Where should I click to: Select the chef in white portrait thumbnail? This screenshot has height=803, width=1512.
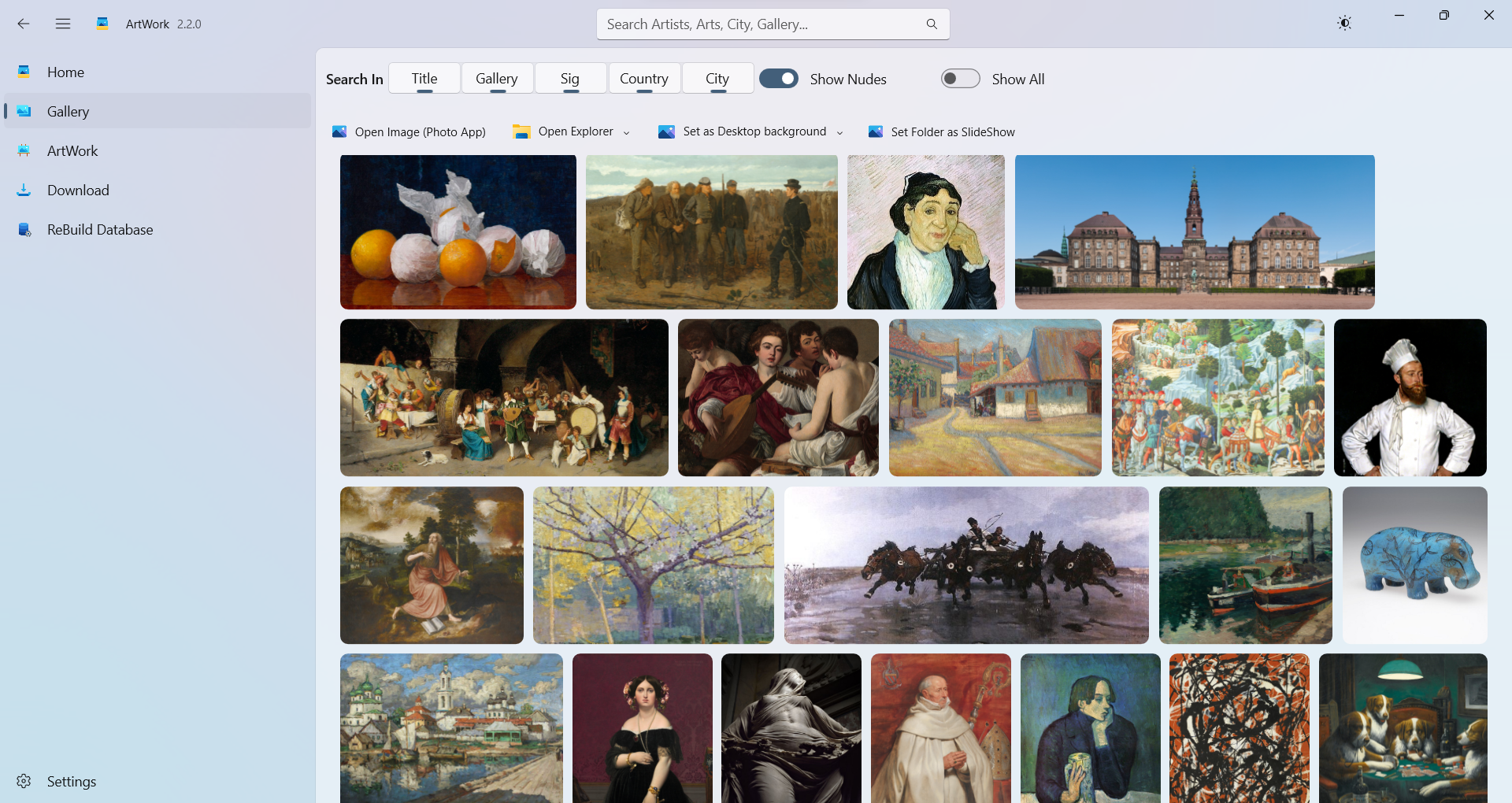[x=1410, y=398]
